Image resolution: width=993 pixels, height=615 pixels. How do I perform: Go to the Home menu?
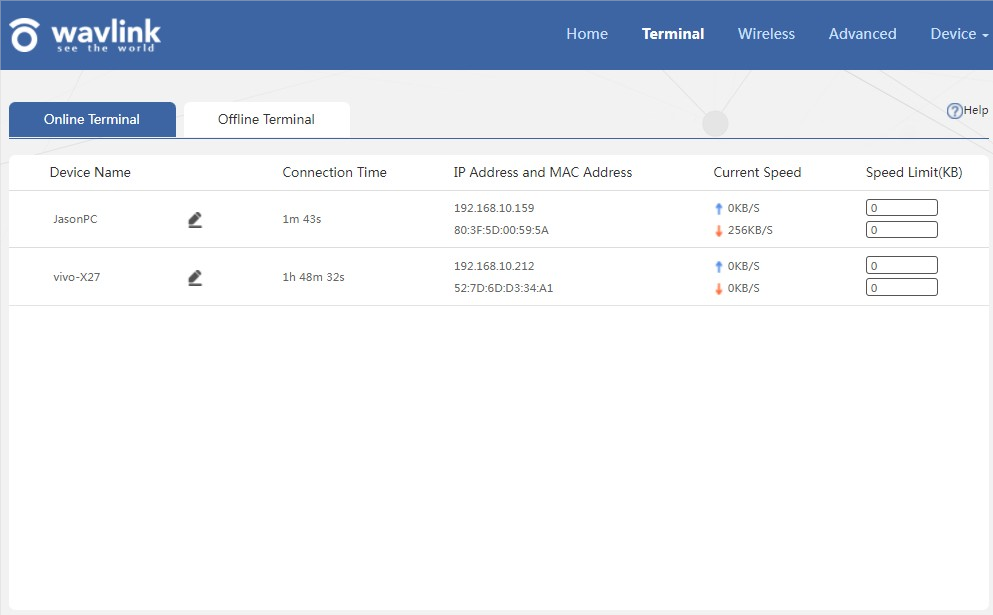(x=587, y=34)
